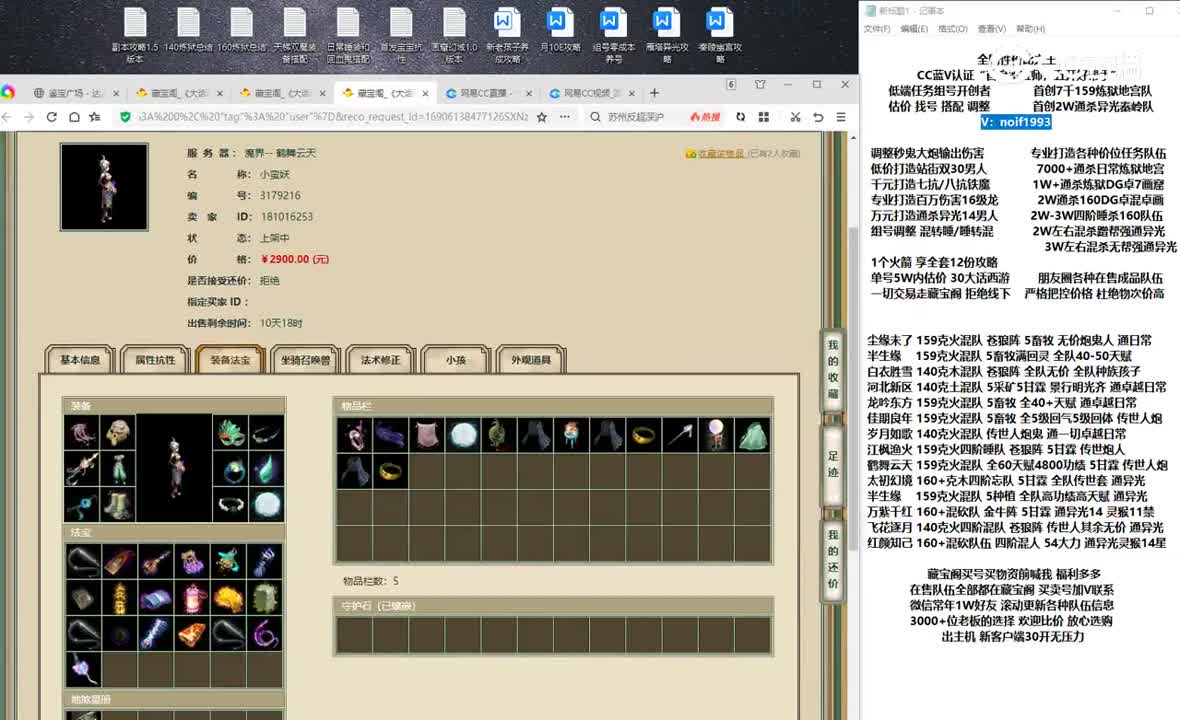Click the pink cape in inventory
Image resolution: width=1180 pixels, height=720 pixels.
pyautogui.click(x=427, y=436)
